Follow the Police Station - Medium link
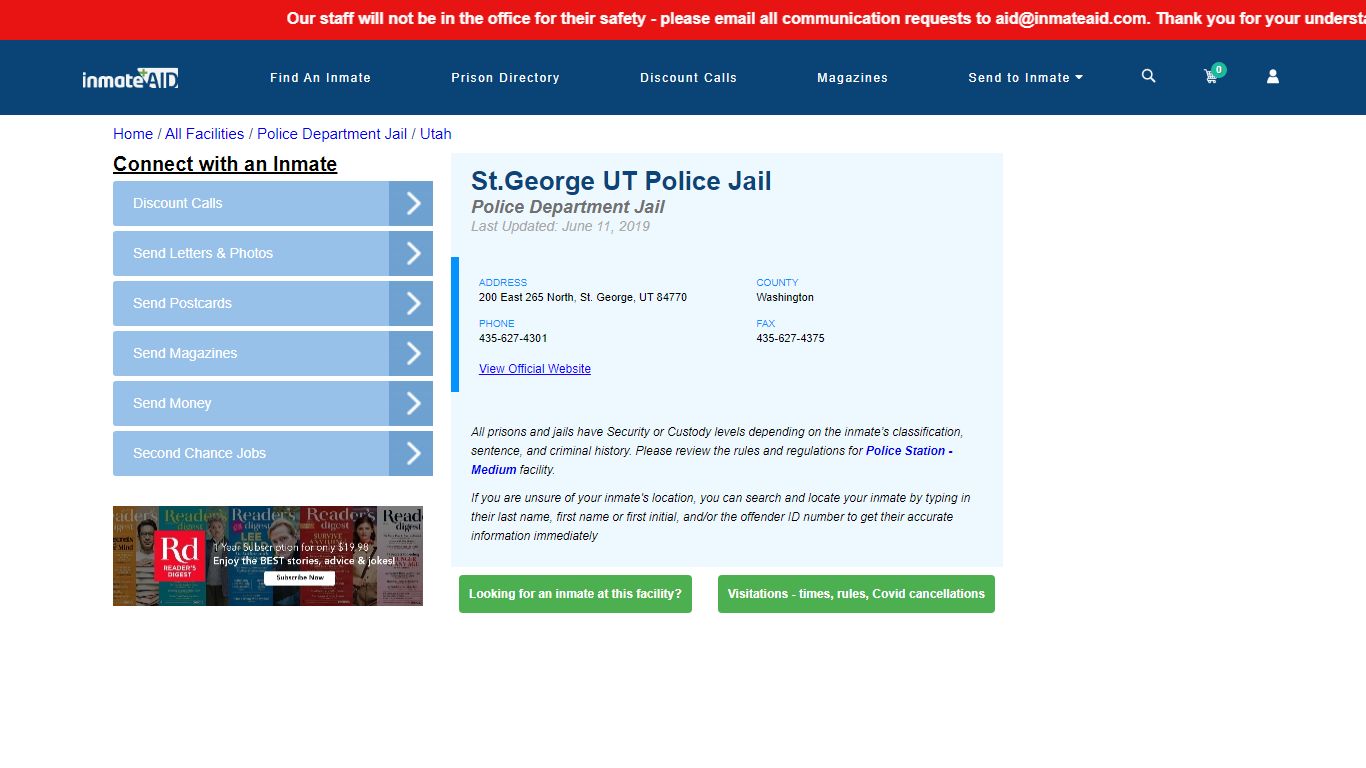This screenshot has width=1366, height=768. coord(909,451)
